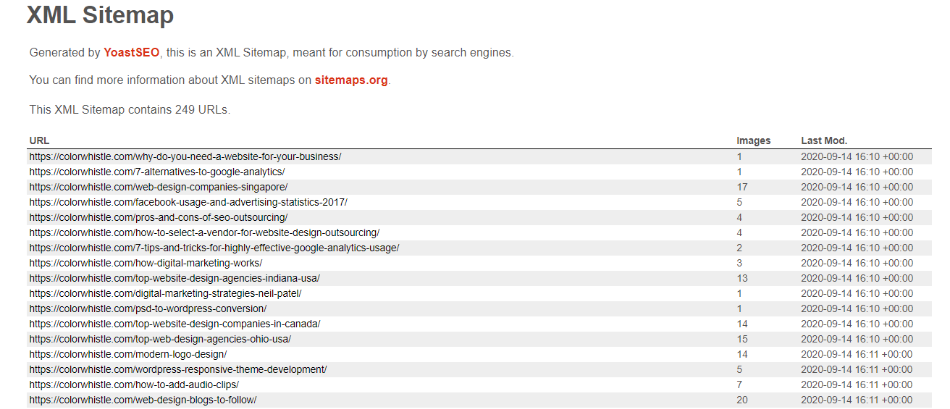Click the Images column header
The width and height of the screenshot is (950, 409).
(x=753, y=141)
